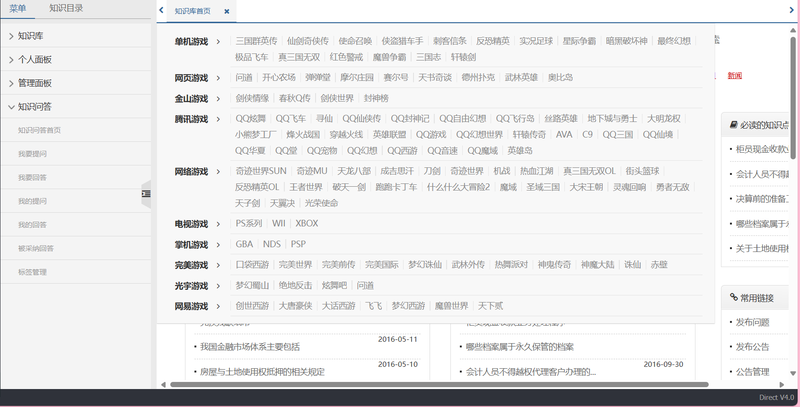The image size is (800, 407).
Task: Open the 开心农场 link
Action: [x=279, y=78]
